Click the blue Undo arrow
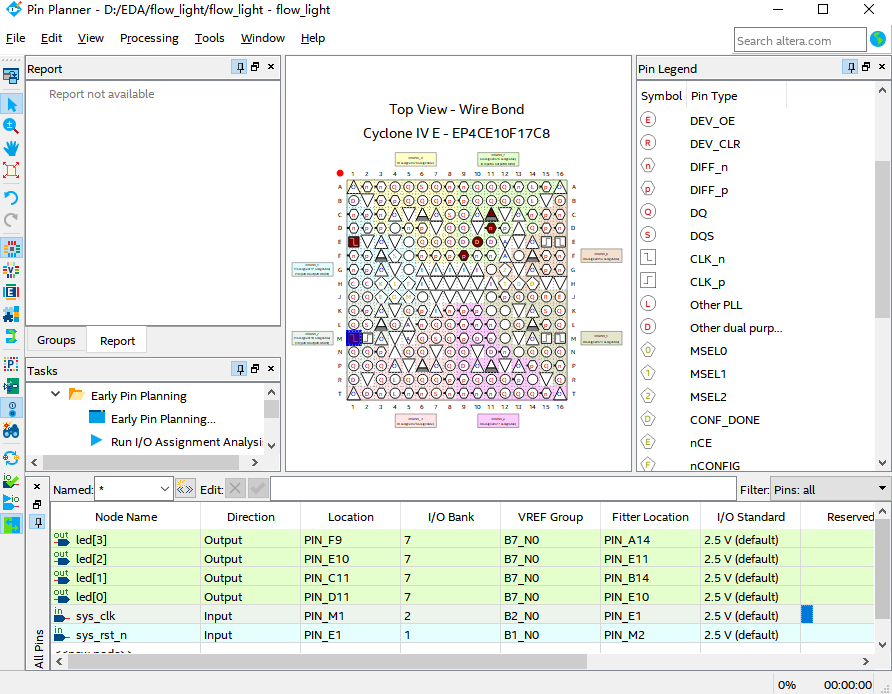Screen dimensions: 892x694 coord(11,197)
